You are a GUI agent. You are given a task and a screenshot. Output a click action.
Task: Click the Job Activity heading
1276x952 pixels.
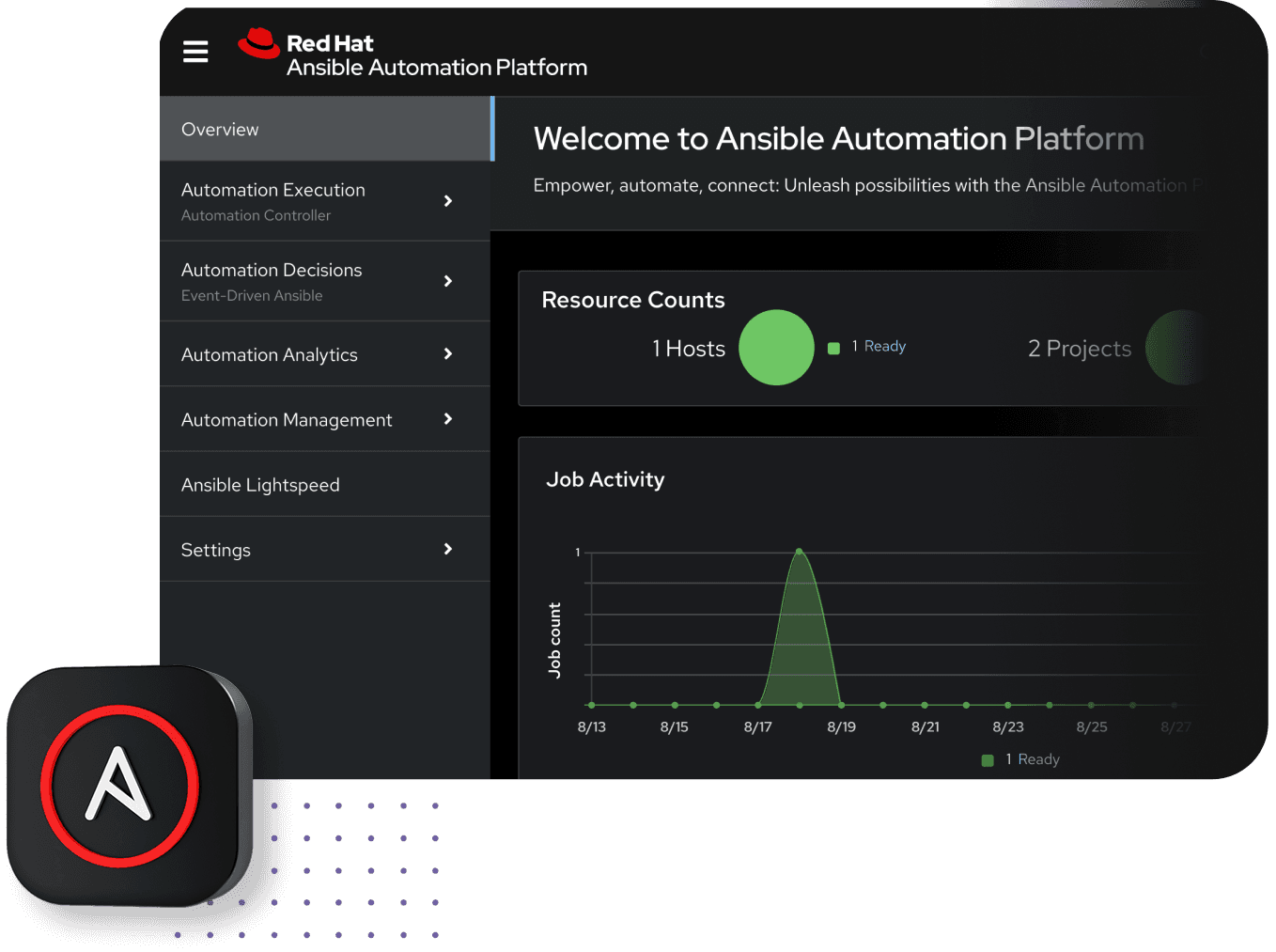[605, 479]
